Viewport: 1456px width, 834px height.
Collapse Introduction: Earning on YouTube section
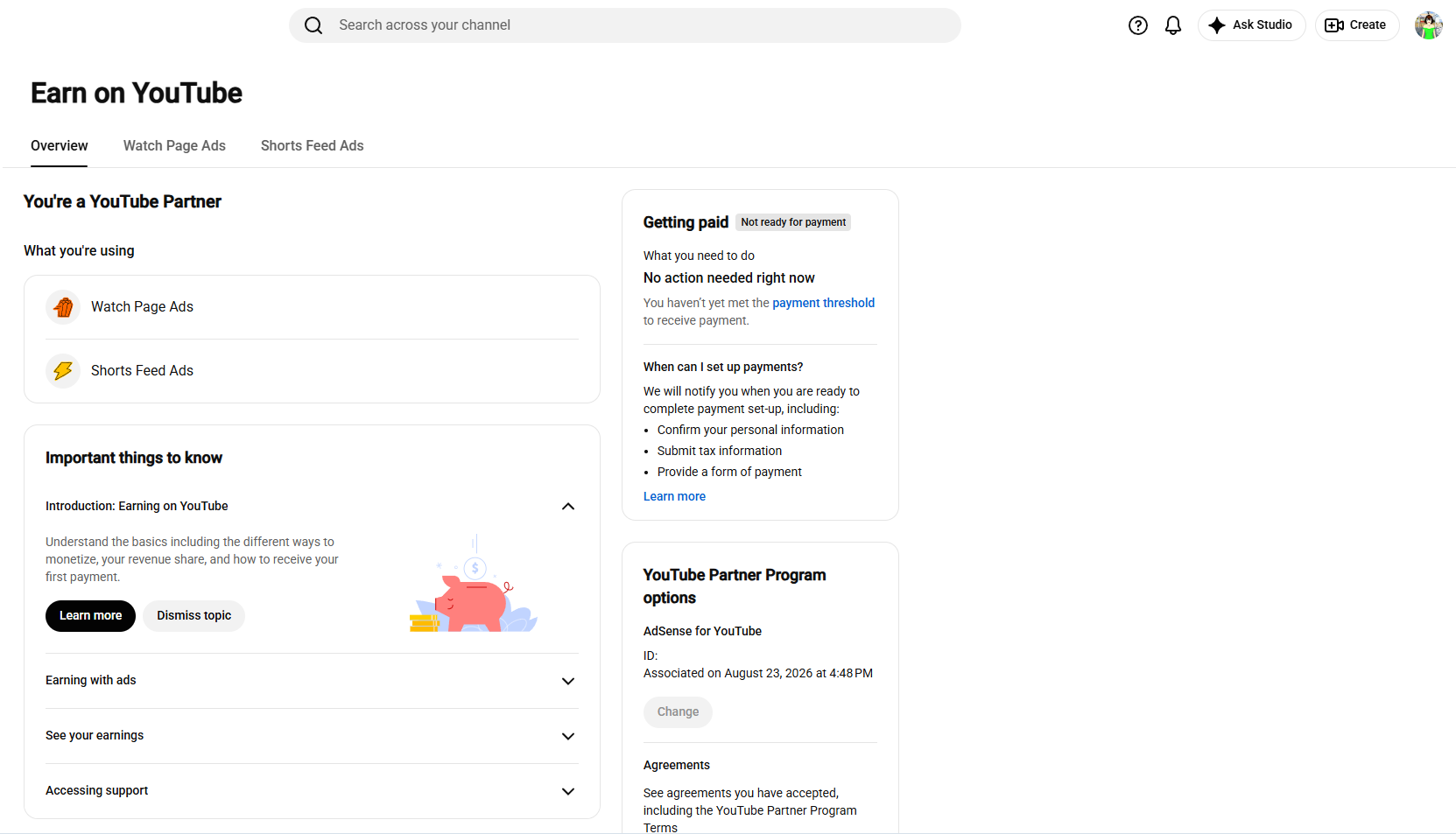(x=568, y=507)
